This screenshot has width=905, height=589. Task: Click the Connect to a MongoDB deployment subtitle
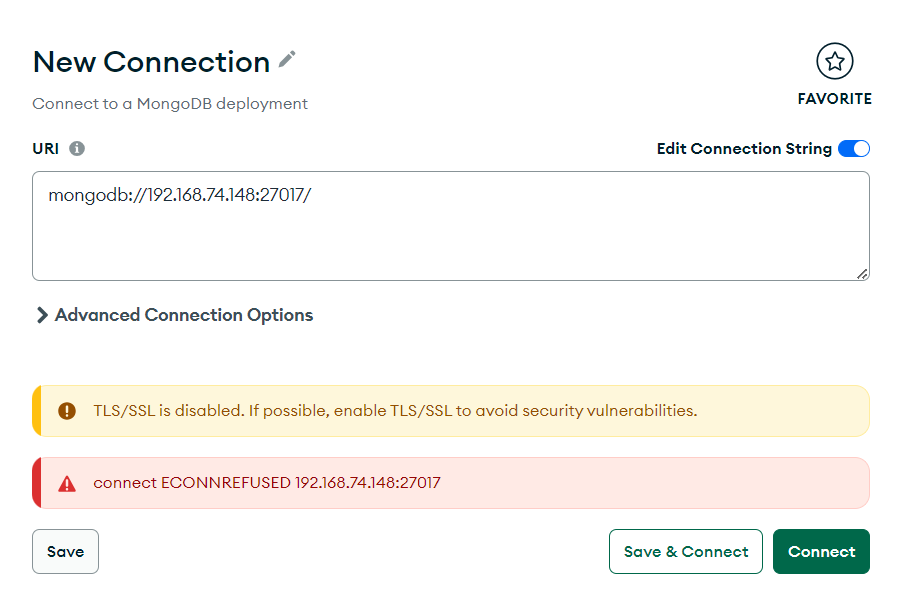pos(170,104)
